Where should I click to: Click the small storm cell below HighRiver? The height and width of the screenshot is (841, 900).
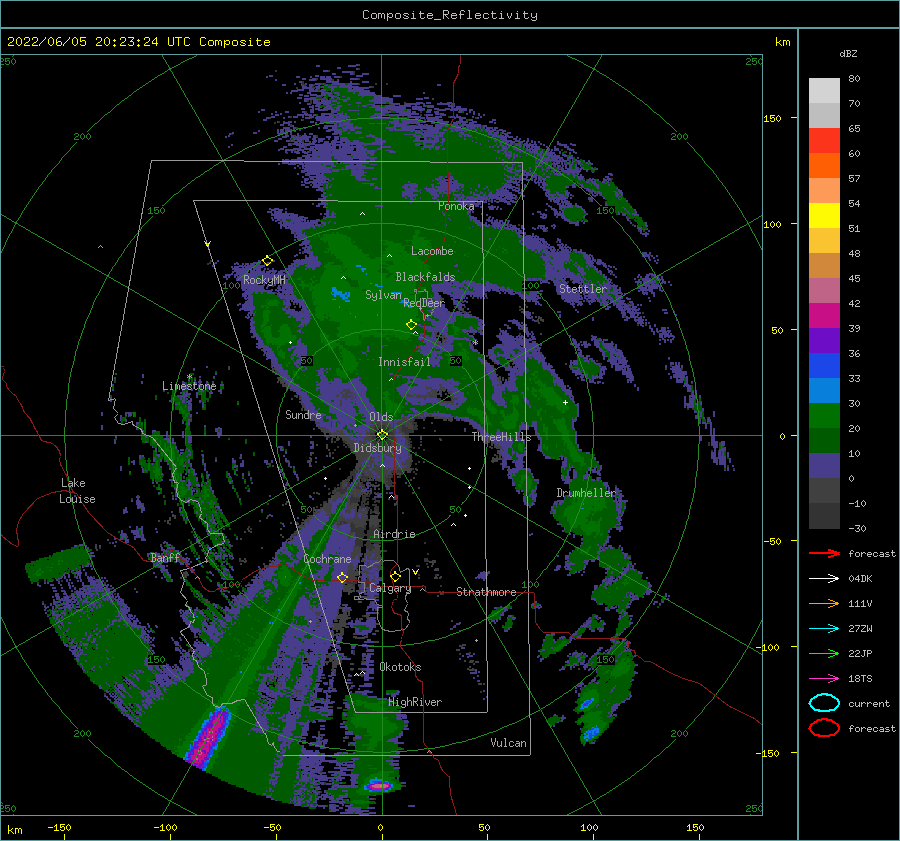pos(379,785)
